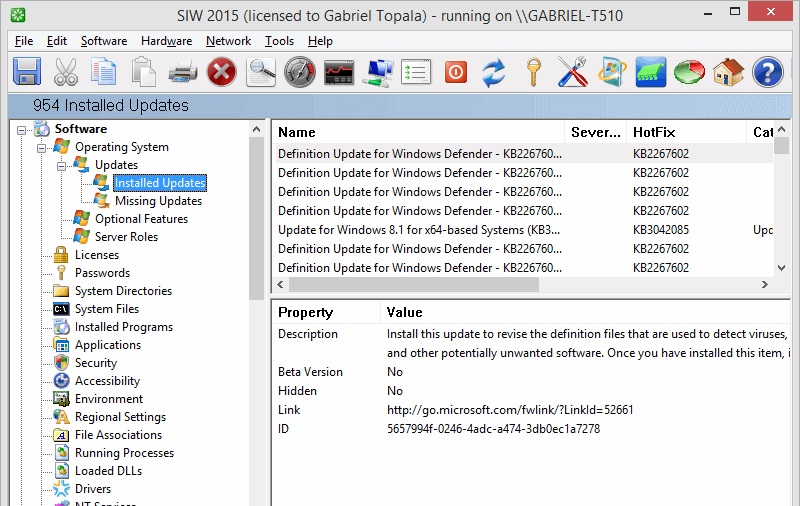The image size is (800, 506).
Task: Collapse the Software tree node
Action: (21, 130)
